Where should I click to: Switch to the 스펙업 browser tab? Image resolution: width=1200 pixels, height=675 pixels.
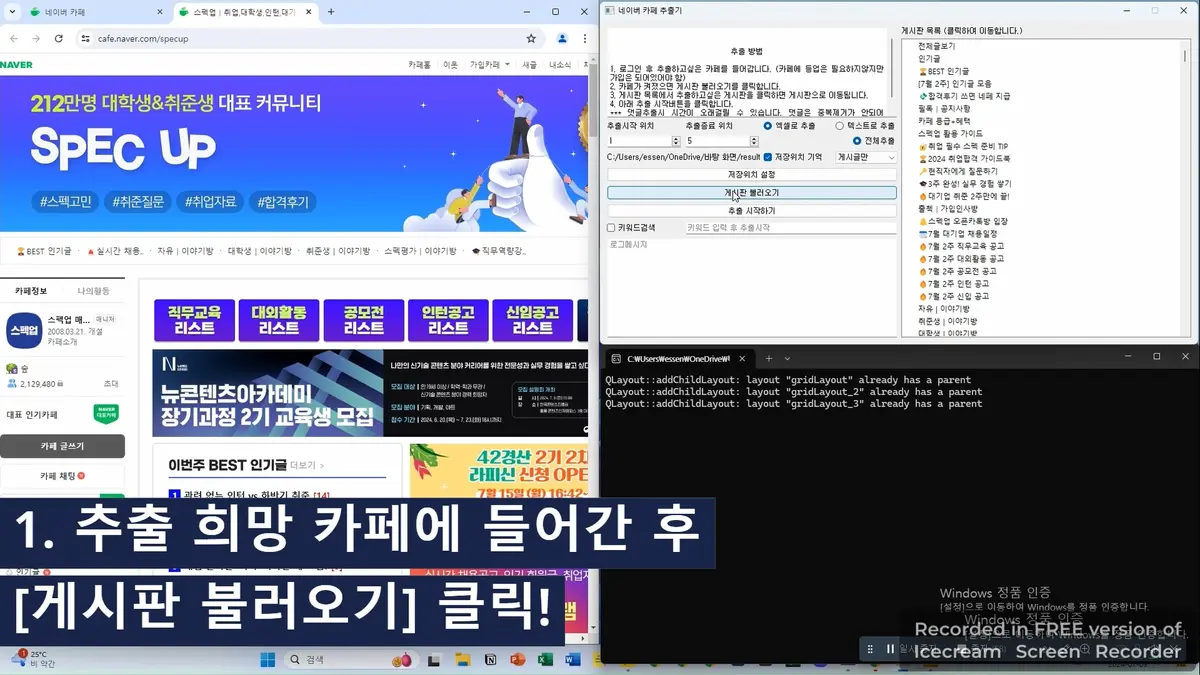[245, 12]
